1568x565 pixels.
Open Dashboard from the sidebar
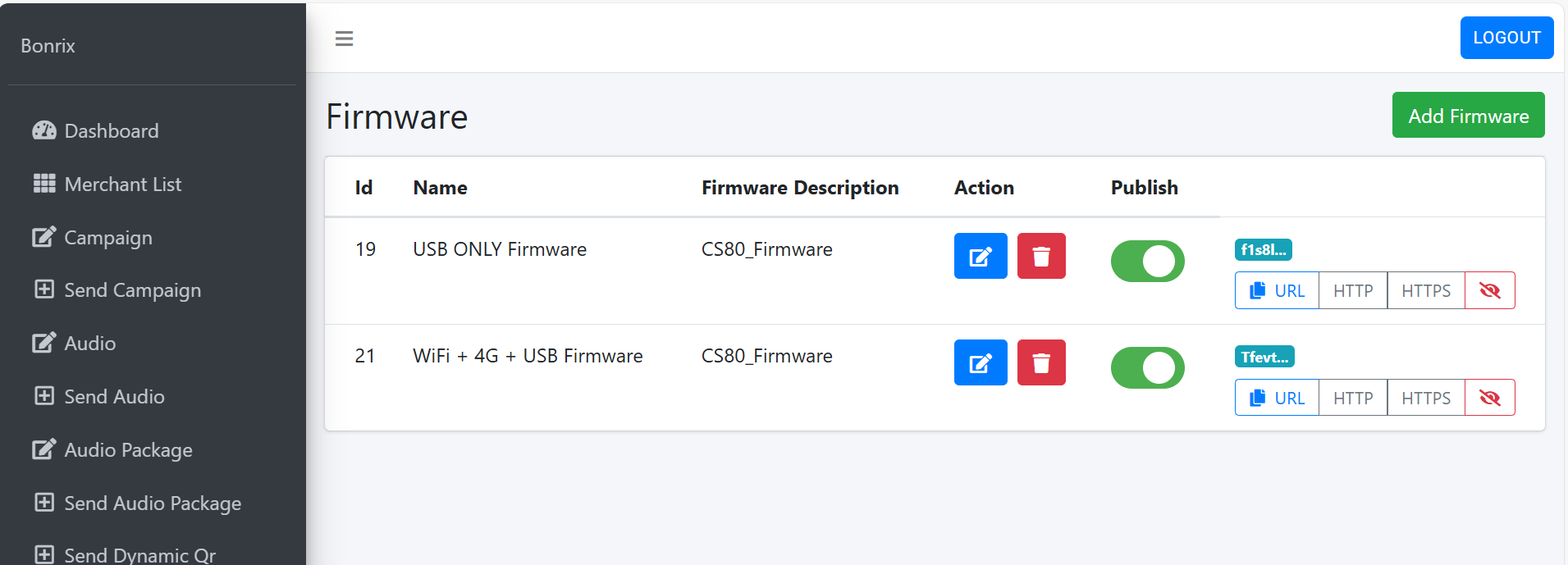[111, 131]
